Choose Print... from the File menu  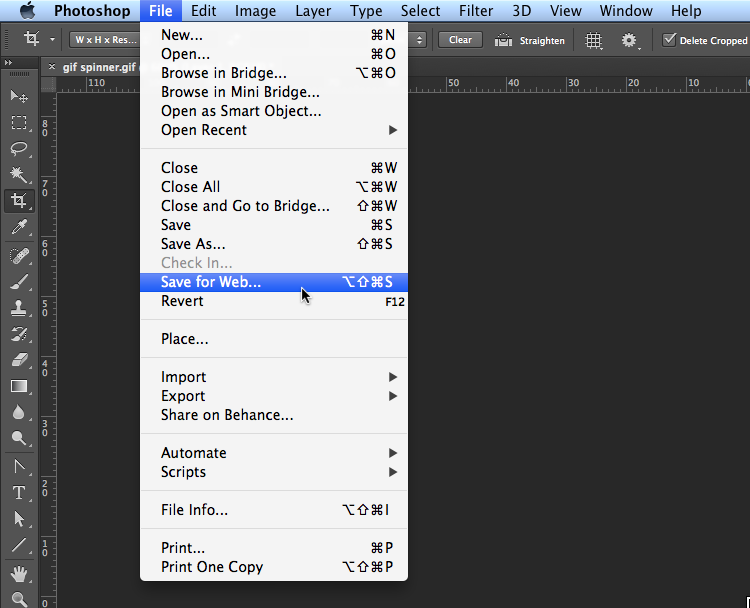coord(274,548)
